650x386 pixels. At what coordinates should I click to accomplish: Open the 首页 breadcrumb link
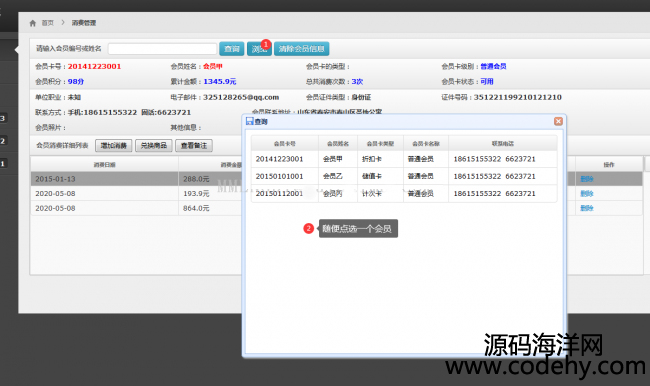pos(48,23)
